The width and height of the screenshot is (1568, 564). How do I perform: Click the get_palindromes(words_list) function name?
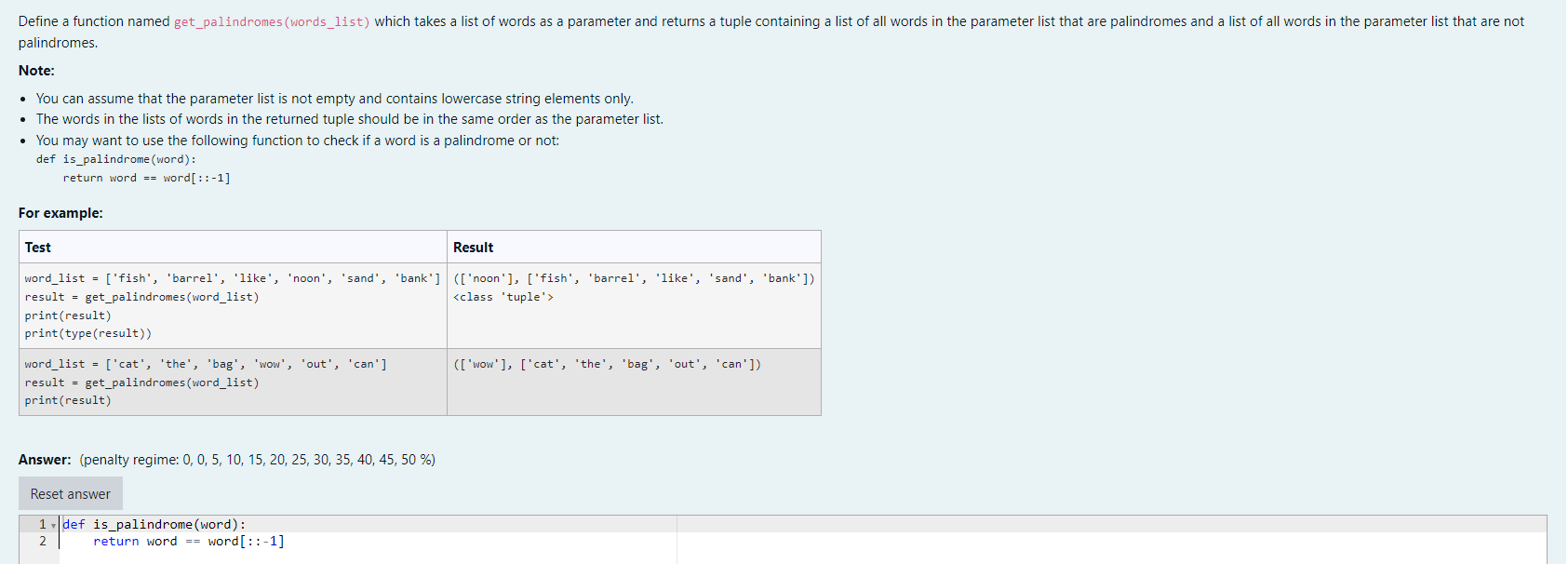click(272, 21)
